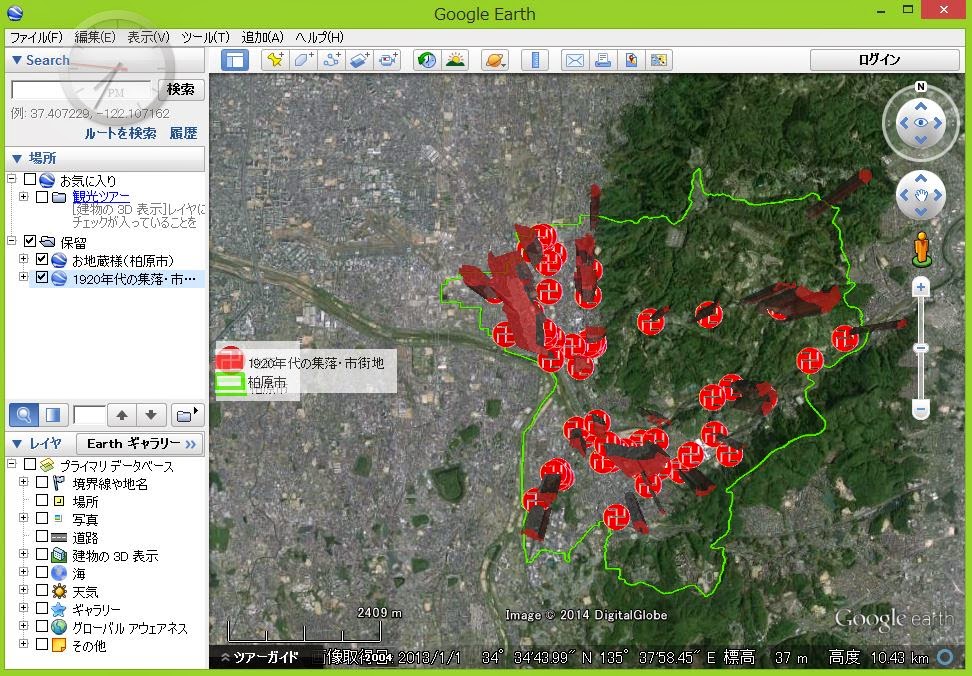
Task: Collapse the 場所 panel triangle
Action: click(x=17, y=159)
